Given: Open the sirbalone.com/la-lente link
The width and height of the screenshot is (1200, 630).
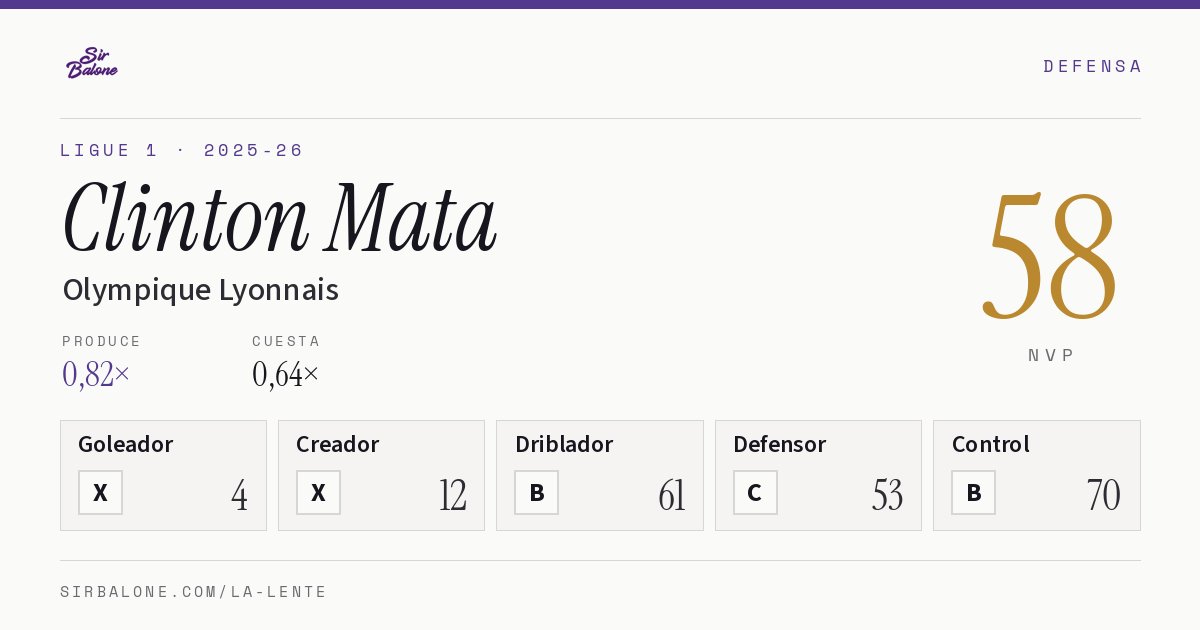Looking at the screenshot, I should (x=194, y=592).
